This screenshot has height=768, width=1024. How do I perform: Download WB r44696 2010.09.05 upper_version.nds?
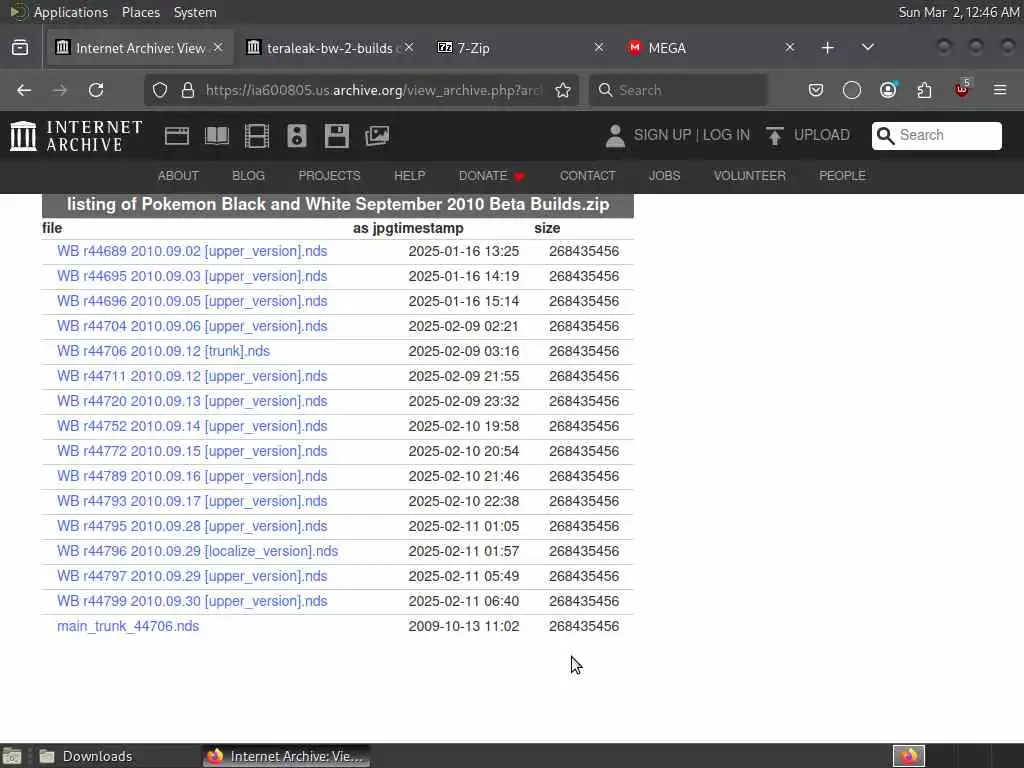pyautogui.click(x=192, y=301)
